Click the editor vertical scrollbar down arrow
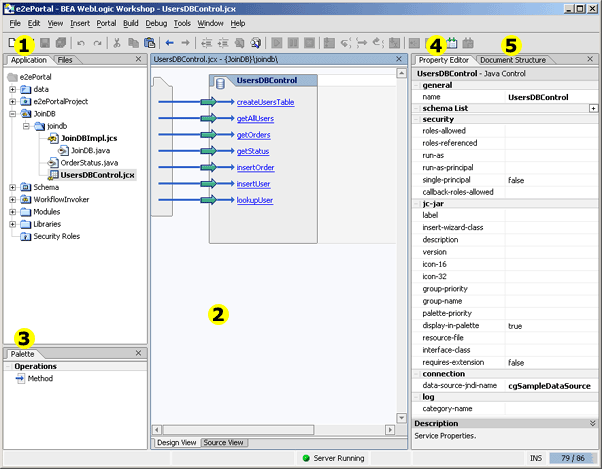602x470 pixels. click(401, 418)
